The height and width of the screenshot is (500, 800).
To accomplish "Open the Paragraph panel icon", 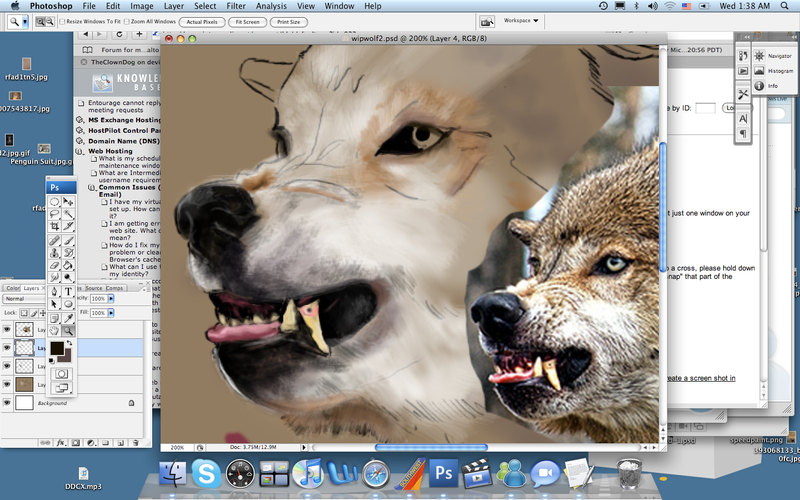I will (743, 133).
